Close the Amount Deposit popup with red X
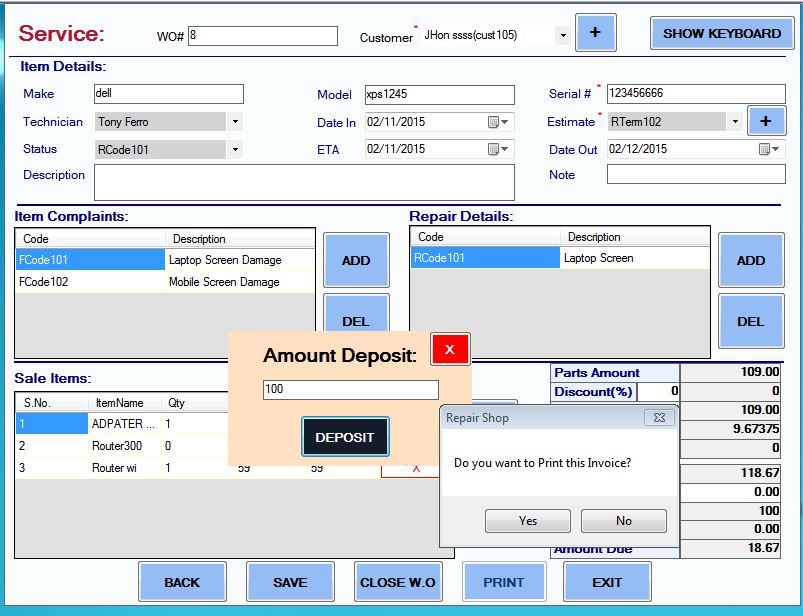 point(450,349)
